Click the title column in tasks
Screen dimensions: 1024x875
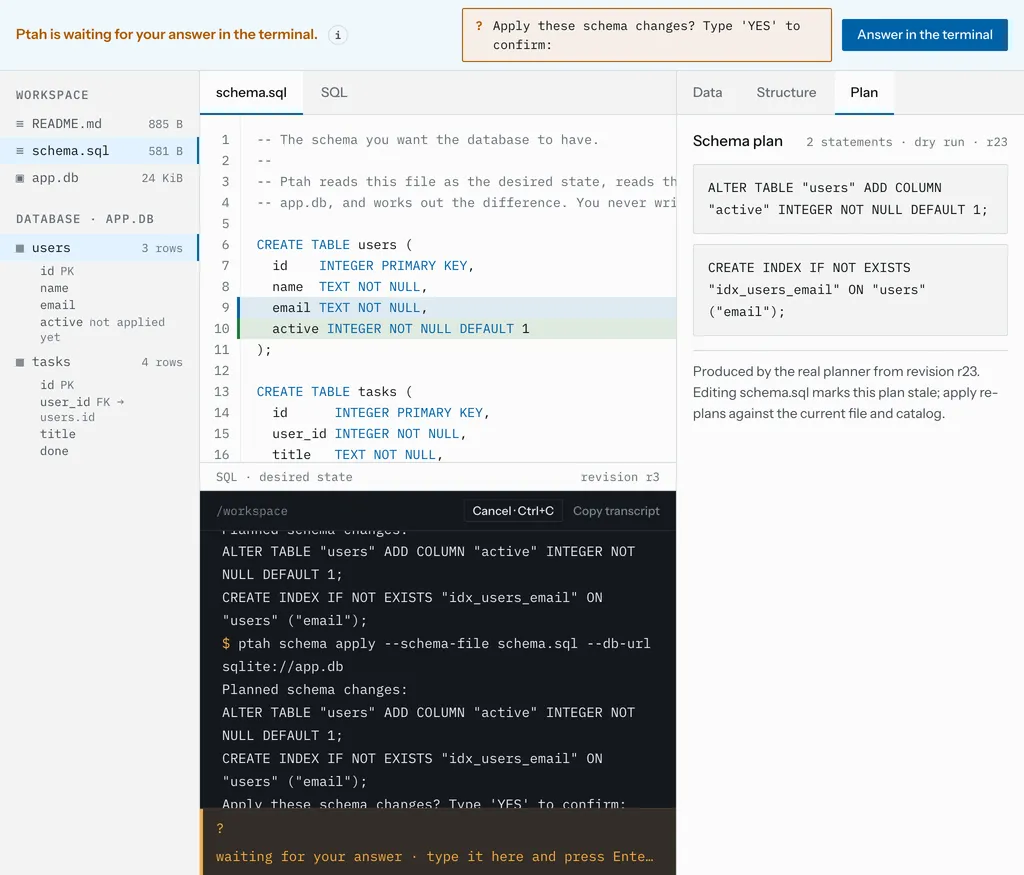tap(57, 434)
